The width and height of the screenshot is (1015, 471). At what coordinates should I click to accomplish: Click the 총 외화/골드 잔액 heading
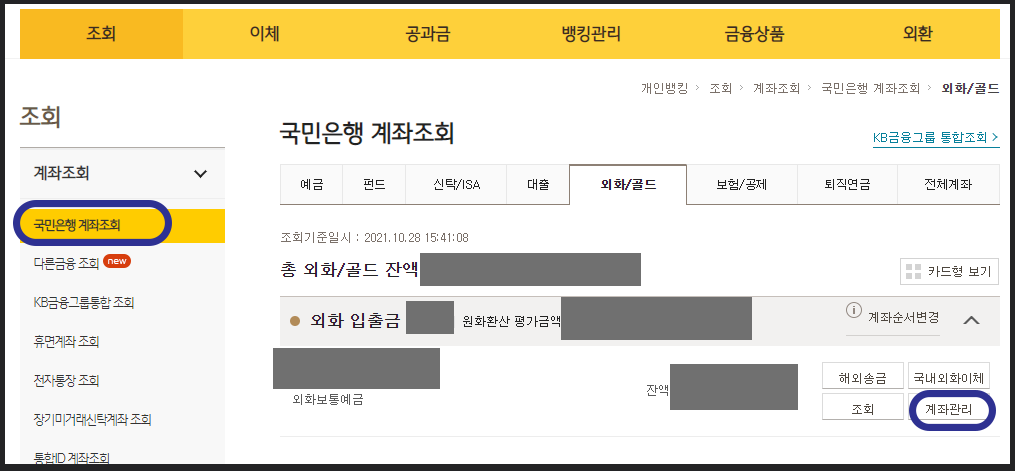(350, 270)
